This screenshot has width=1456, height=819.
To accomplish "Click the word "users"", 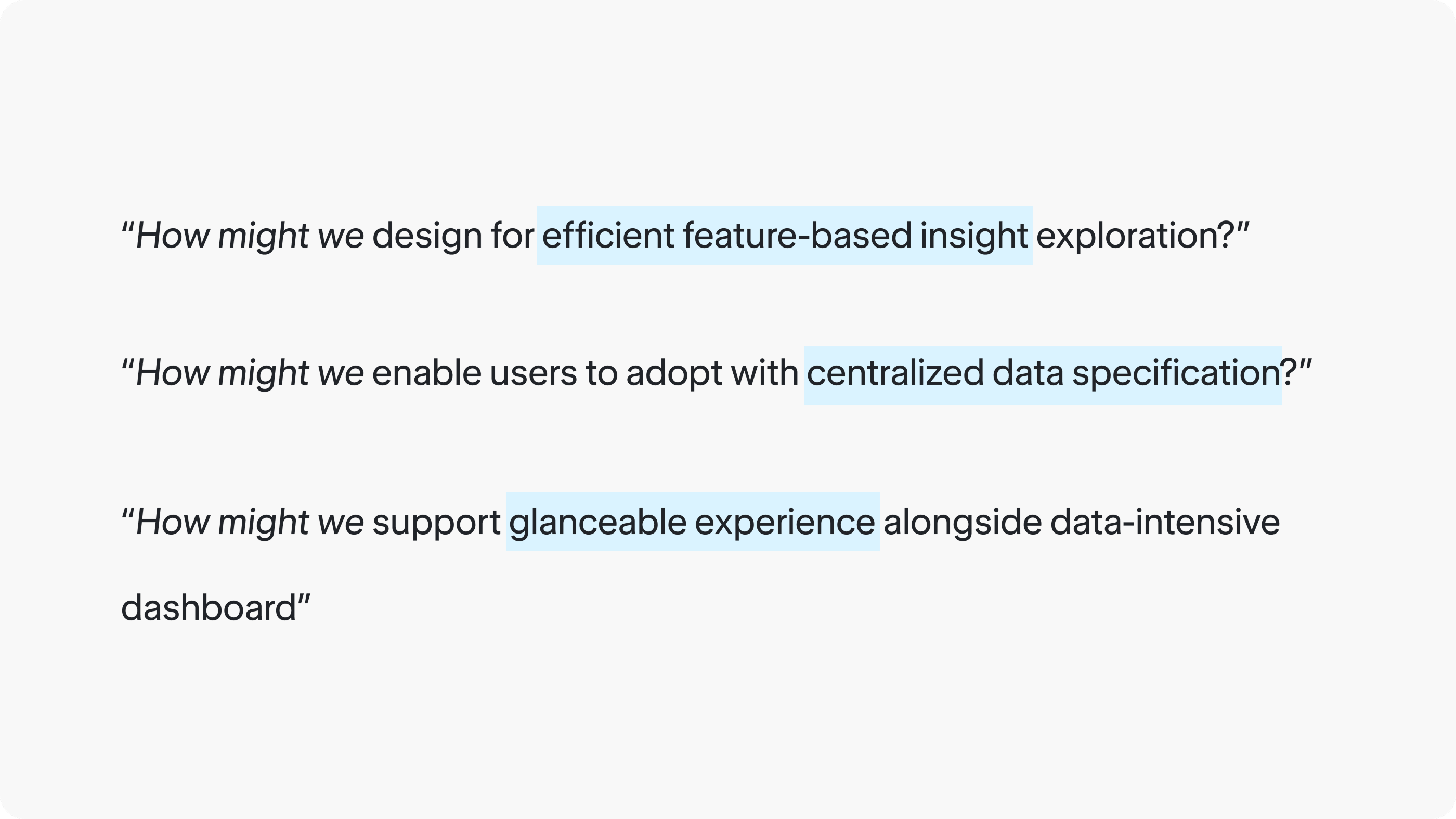I will pos(533,374).
